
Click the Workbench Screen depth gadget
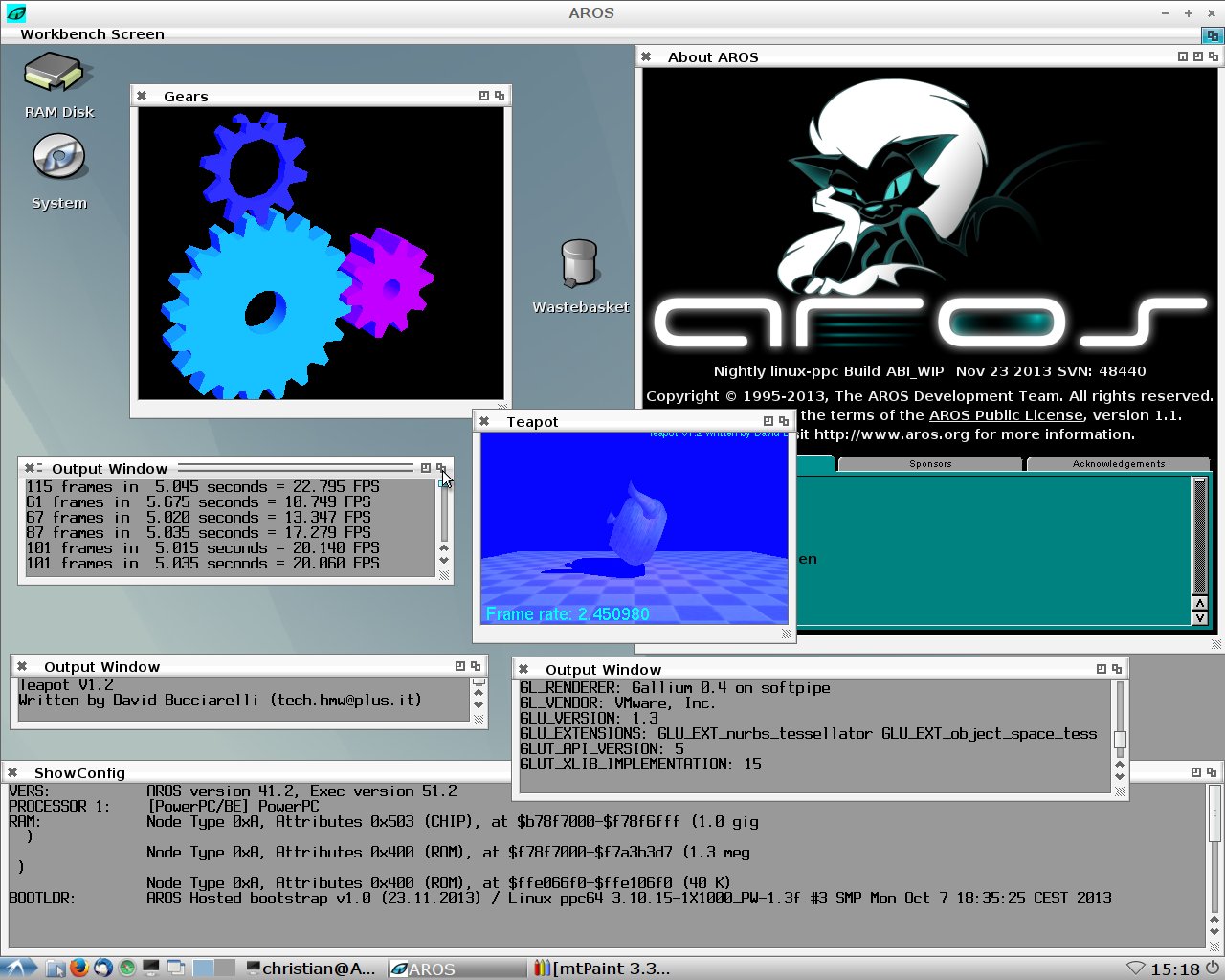click(1213, 34)
